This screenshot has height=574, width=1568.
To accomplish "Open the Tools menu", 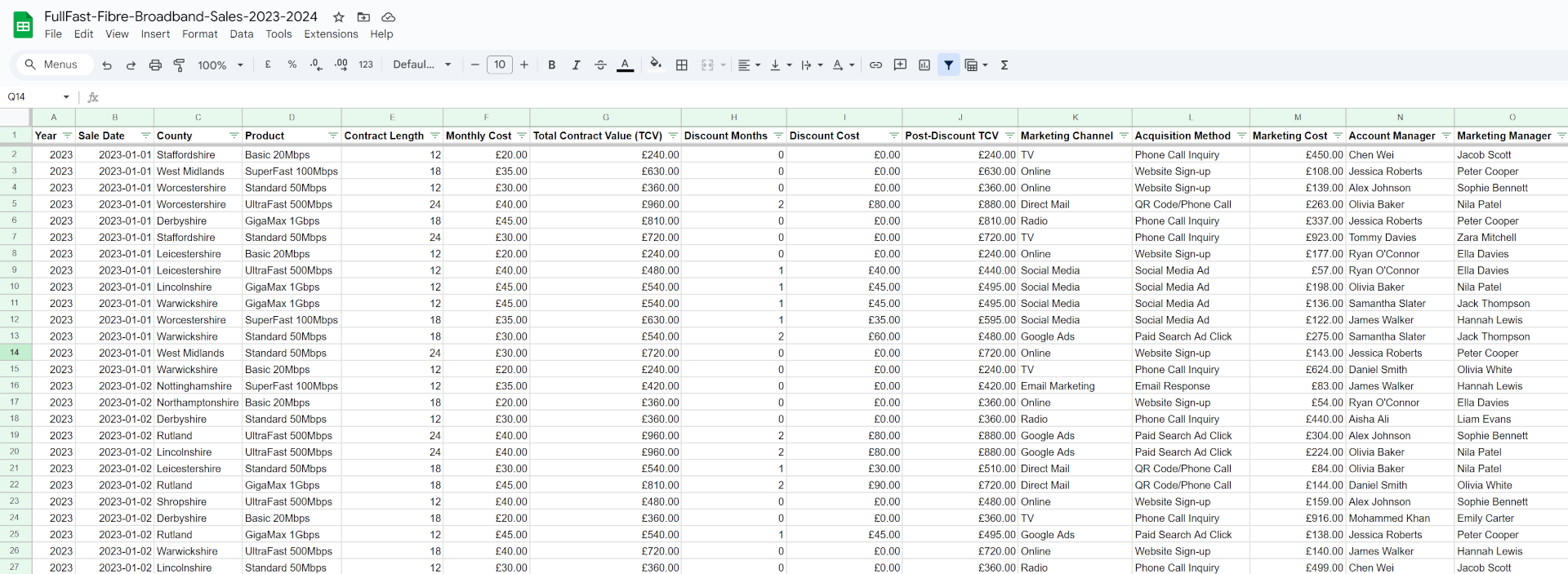I will coord(278,34).
